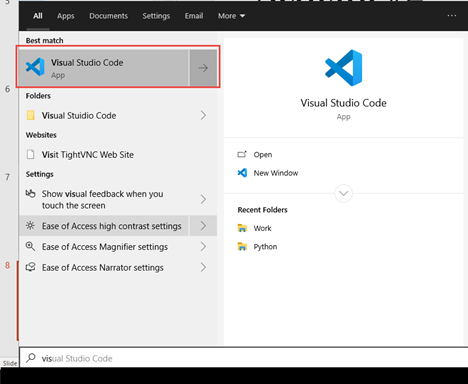Viewport: 468px width, 384px height.
Task: Open the three-dot options menu
Action: (x=452, y=15)
